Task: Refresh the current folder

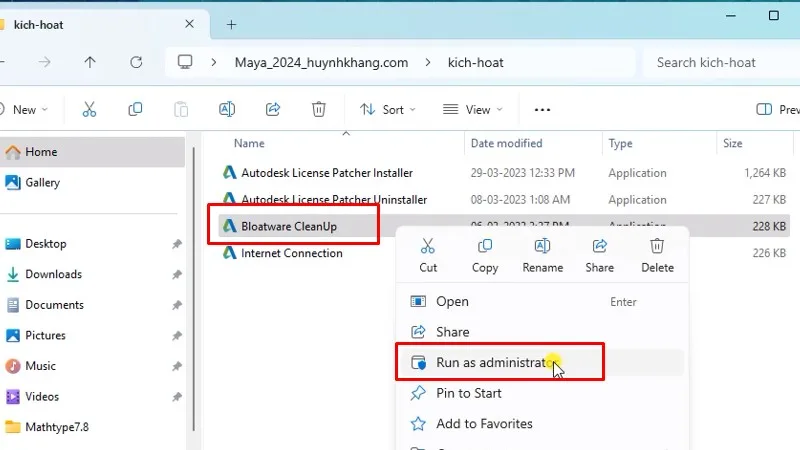Action: 136,62
